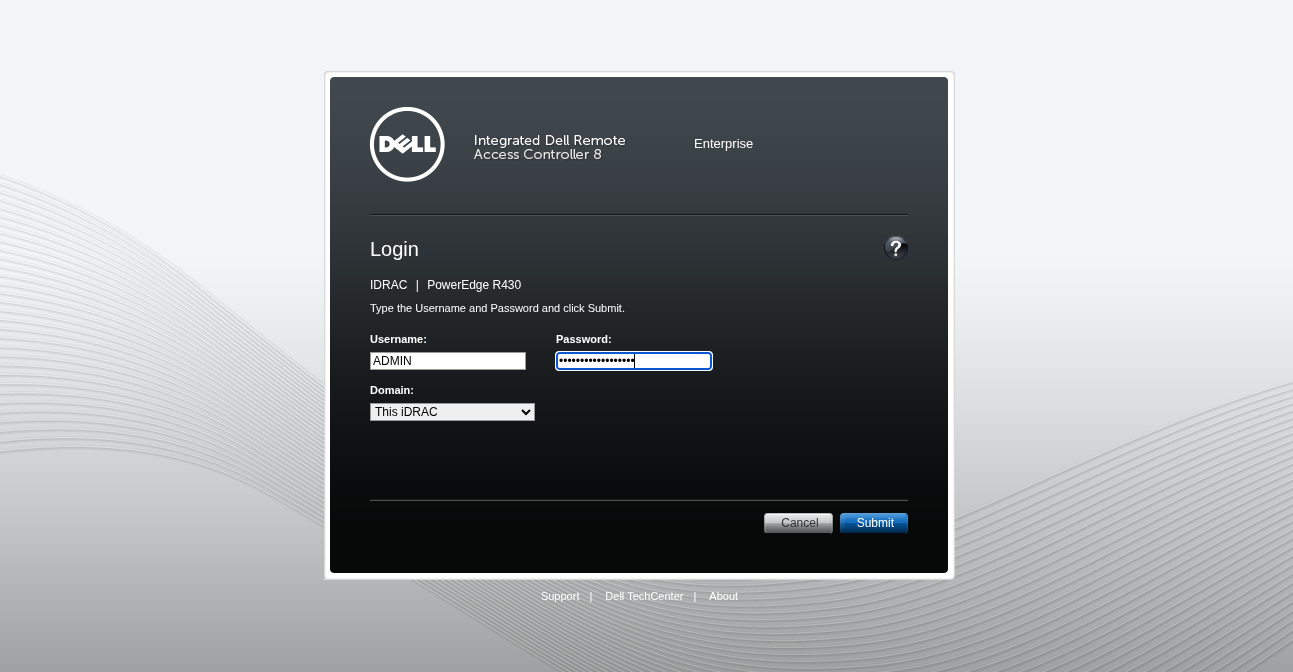Open the Dell TechCenter link
The image size is (1293, 672).
(644, 596)
